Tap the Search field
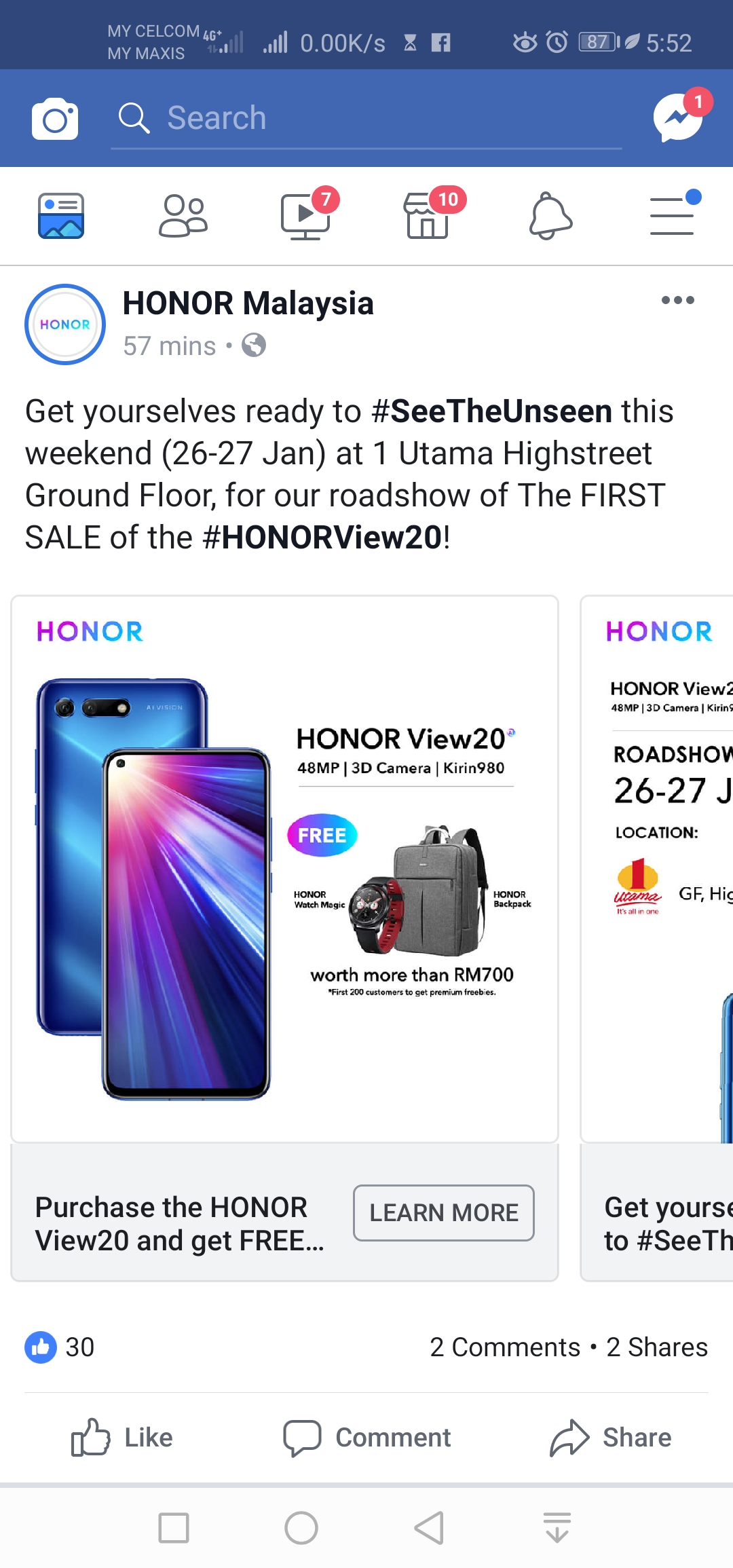The width and height of the screenshot is (733, 1568). click(x=366, y=119)
